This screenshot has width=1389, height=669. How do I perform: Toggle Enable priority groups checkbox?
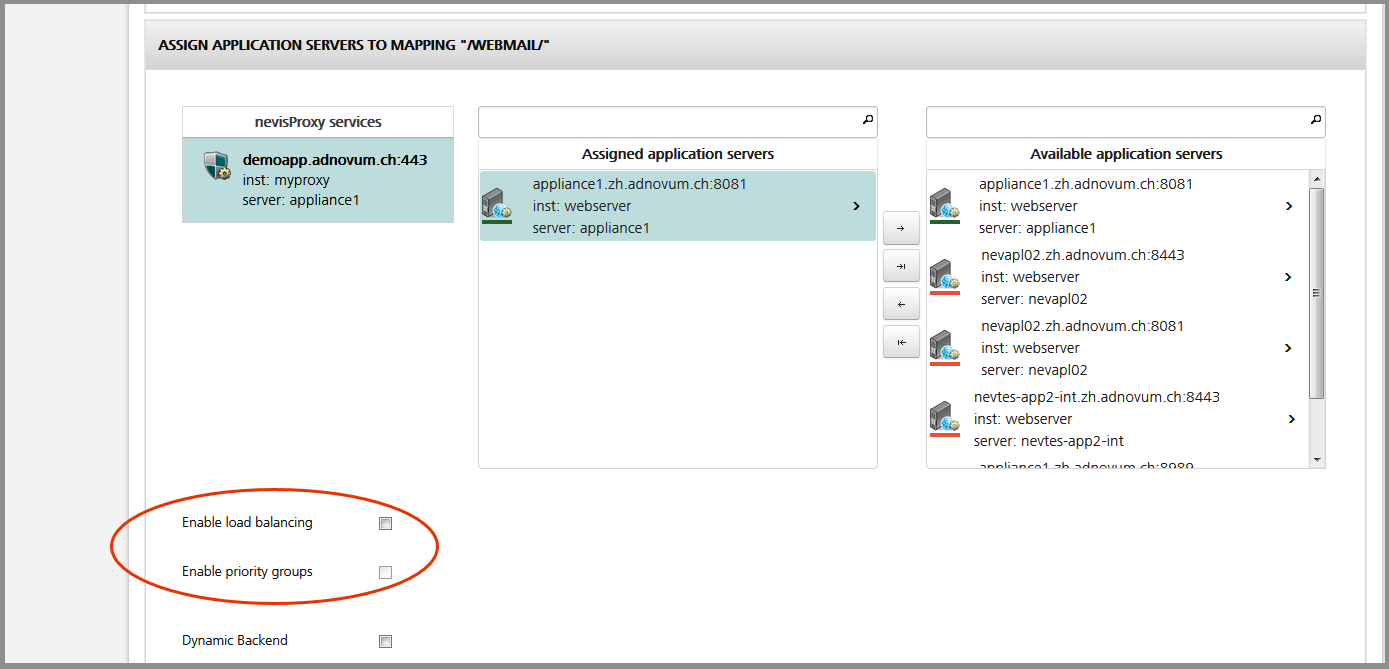pyautogui.click(x=385, y=572)
